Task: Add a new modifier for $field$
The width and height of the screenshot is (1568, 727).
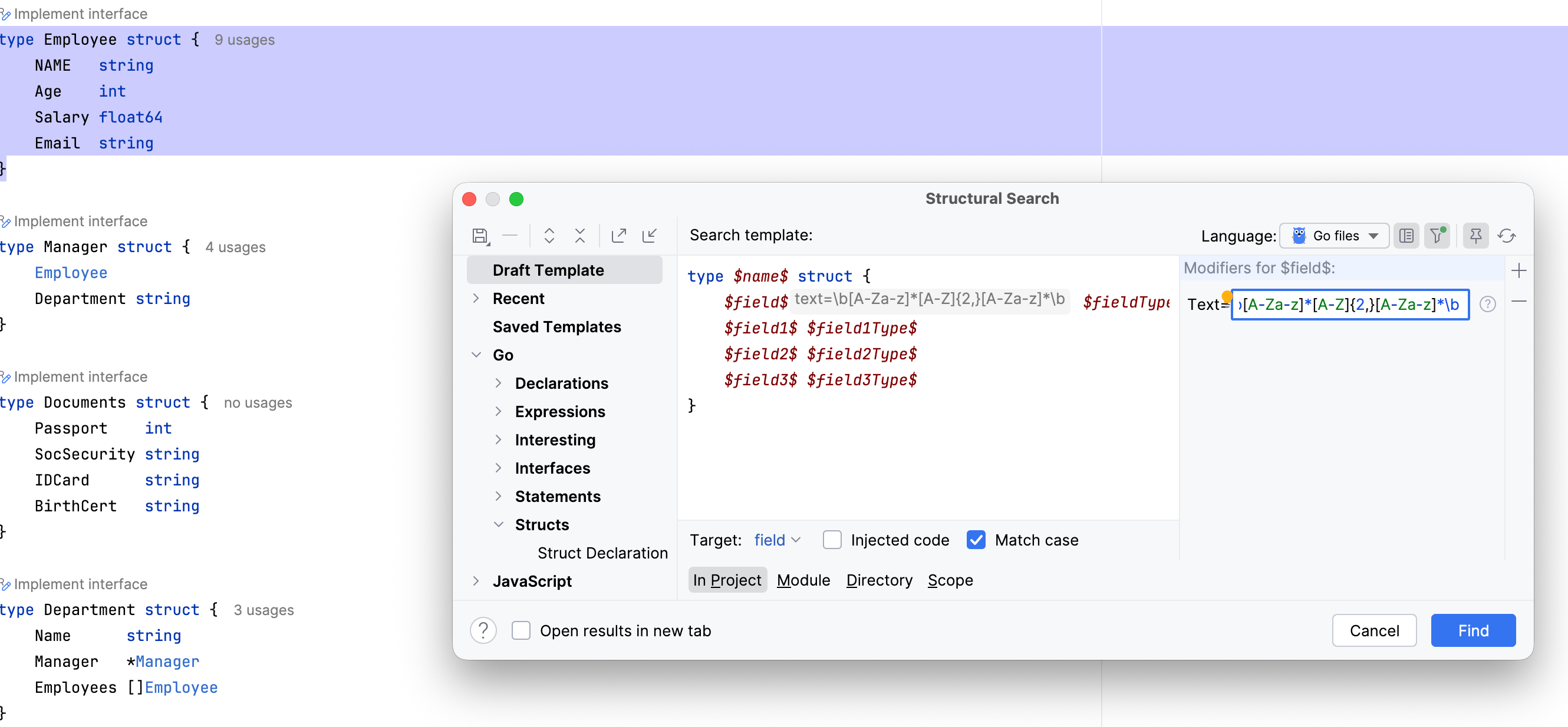Action: [x=1520, y=271]
